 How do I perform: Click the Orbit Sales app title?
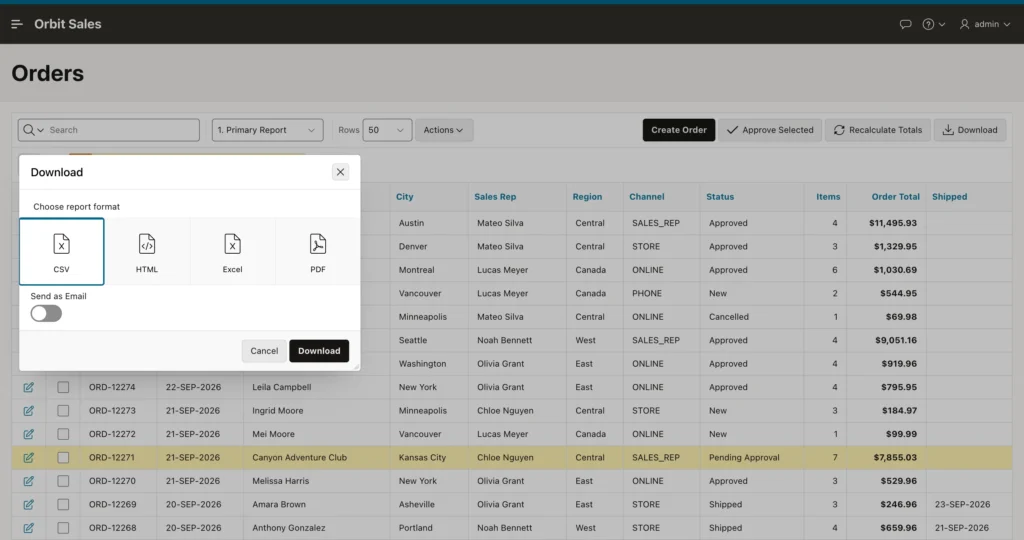pos(68,24)
